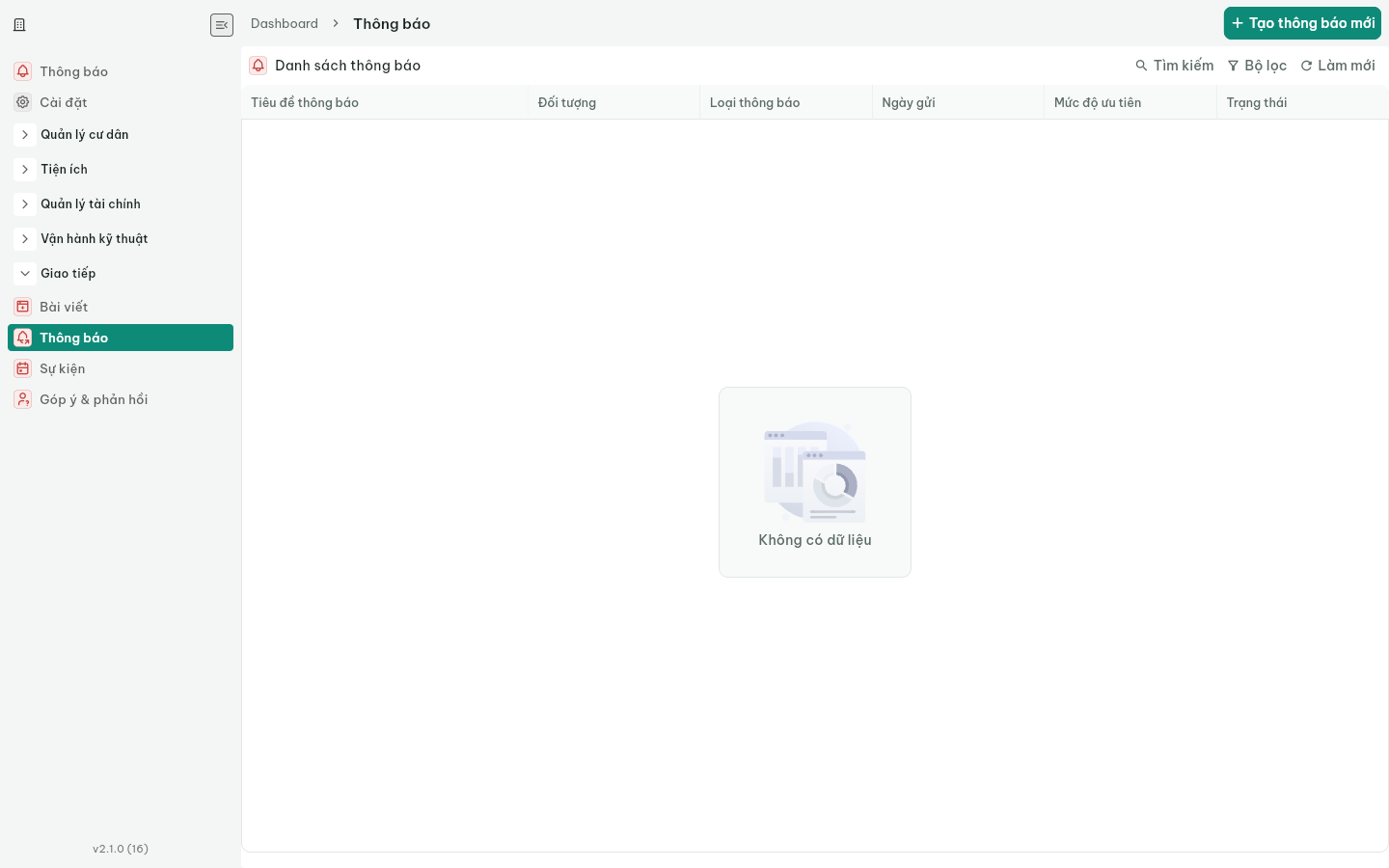Click the Thông báo breadcrumb title
Image resolution: width=1389 pixels, height=868 pixels.
pos(392,24)
